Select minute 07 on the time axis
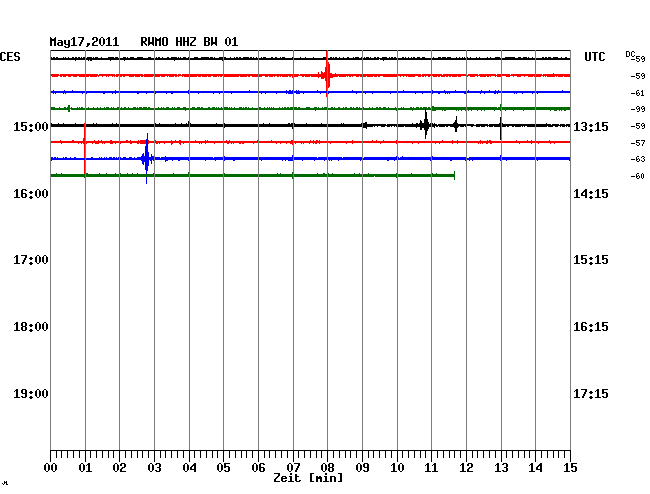This screenshot has height=494, width=650. [293, 467]
